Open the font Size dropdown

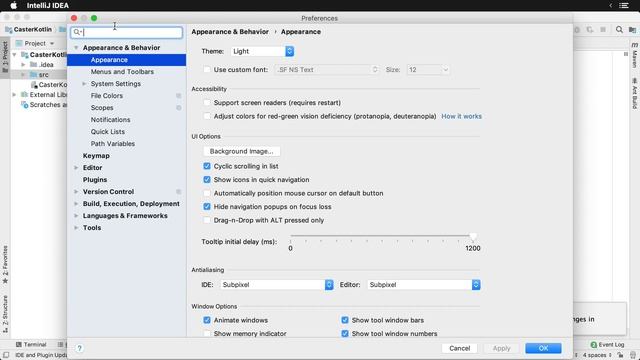[x=428, y=70]
